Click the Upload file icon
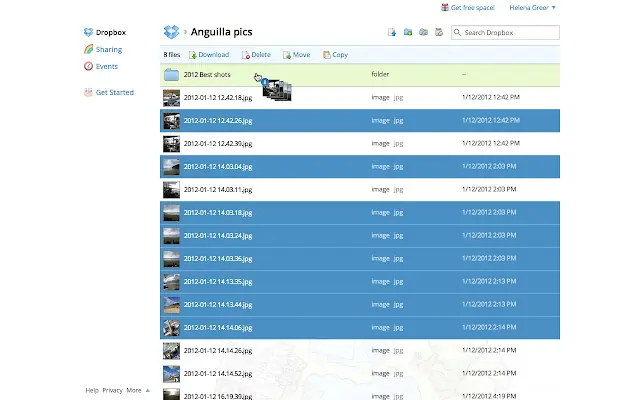This screenshot has width=640, height=400. point(392,32)
